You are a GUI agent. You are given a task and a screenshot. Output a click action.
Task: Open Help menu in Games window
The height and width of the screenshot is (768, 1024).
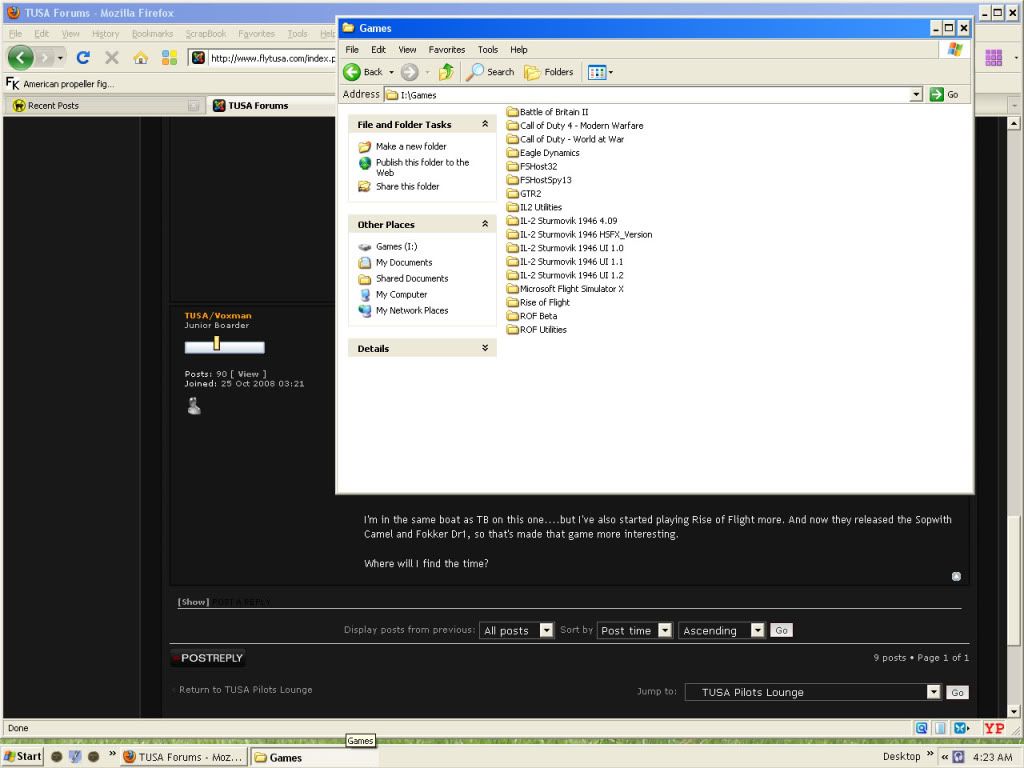point(519,50)
